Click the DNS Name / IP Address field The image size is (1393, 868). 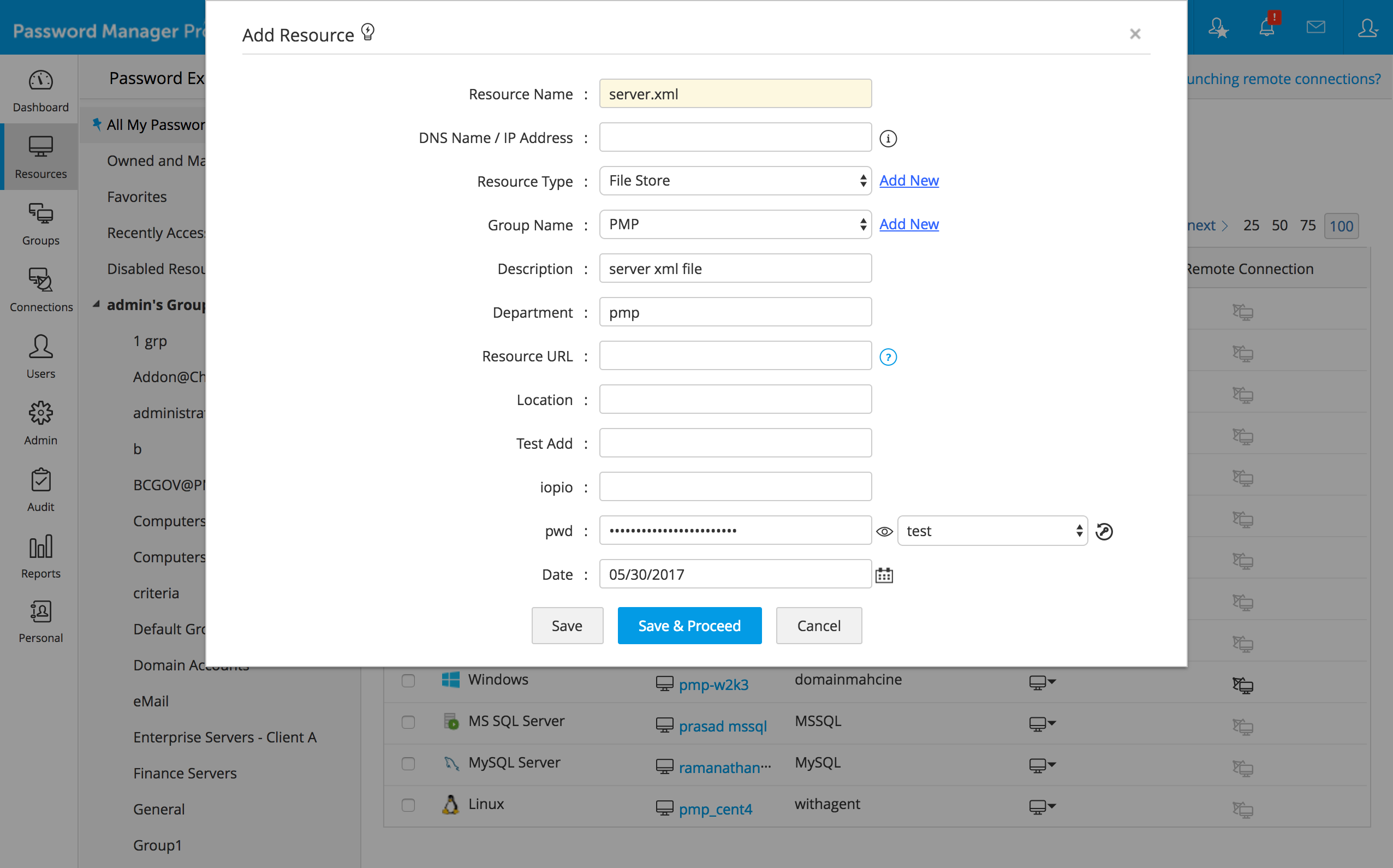coord(735,137)
